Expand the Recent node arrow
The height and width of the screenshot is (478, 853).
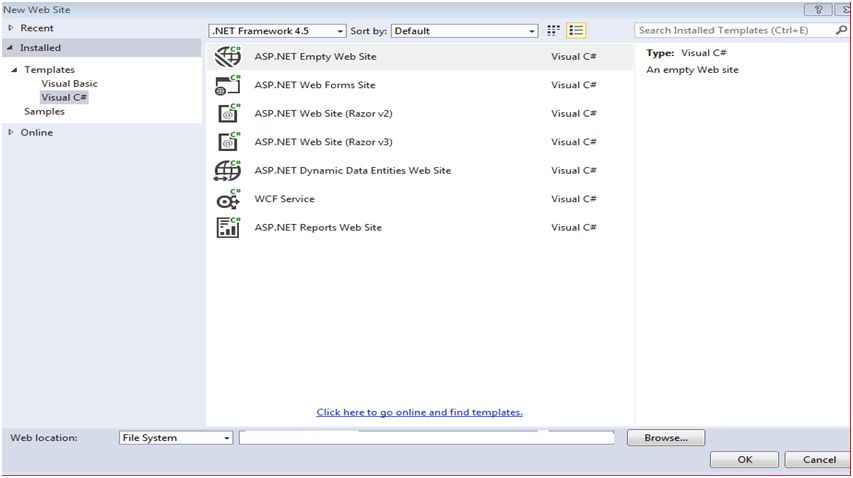tap(11, 28)
